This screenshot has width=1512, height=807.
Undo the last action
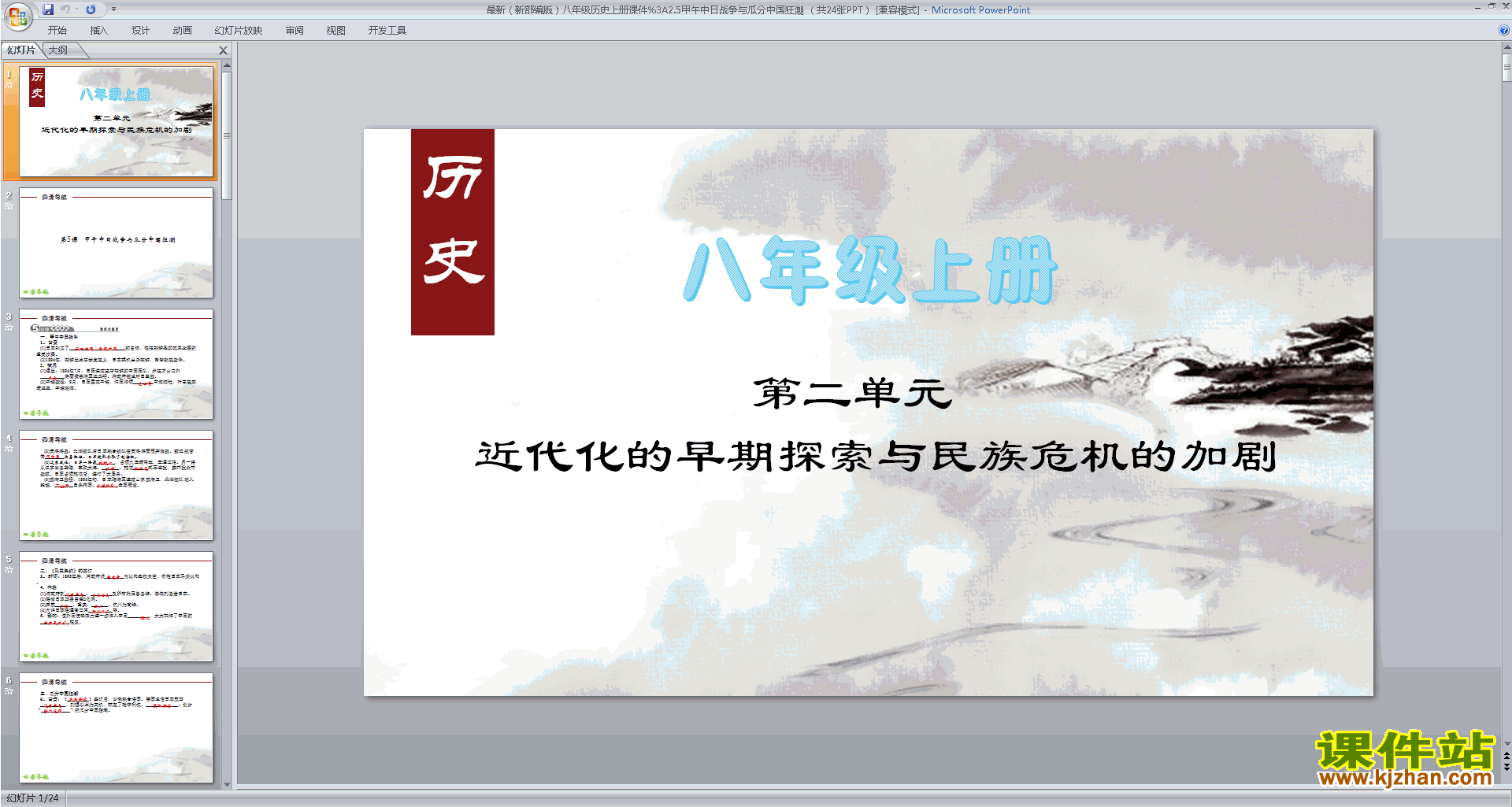[65, 9]
